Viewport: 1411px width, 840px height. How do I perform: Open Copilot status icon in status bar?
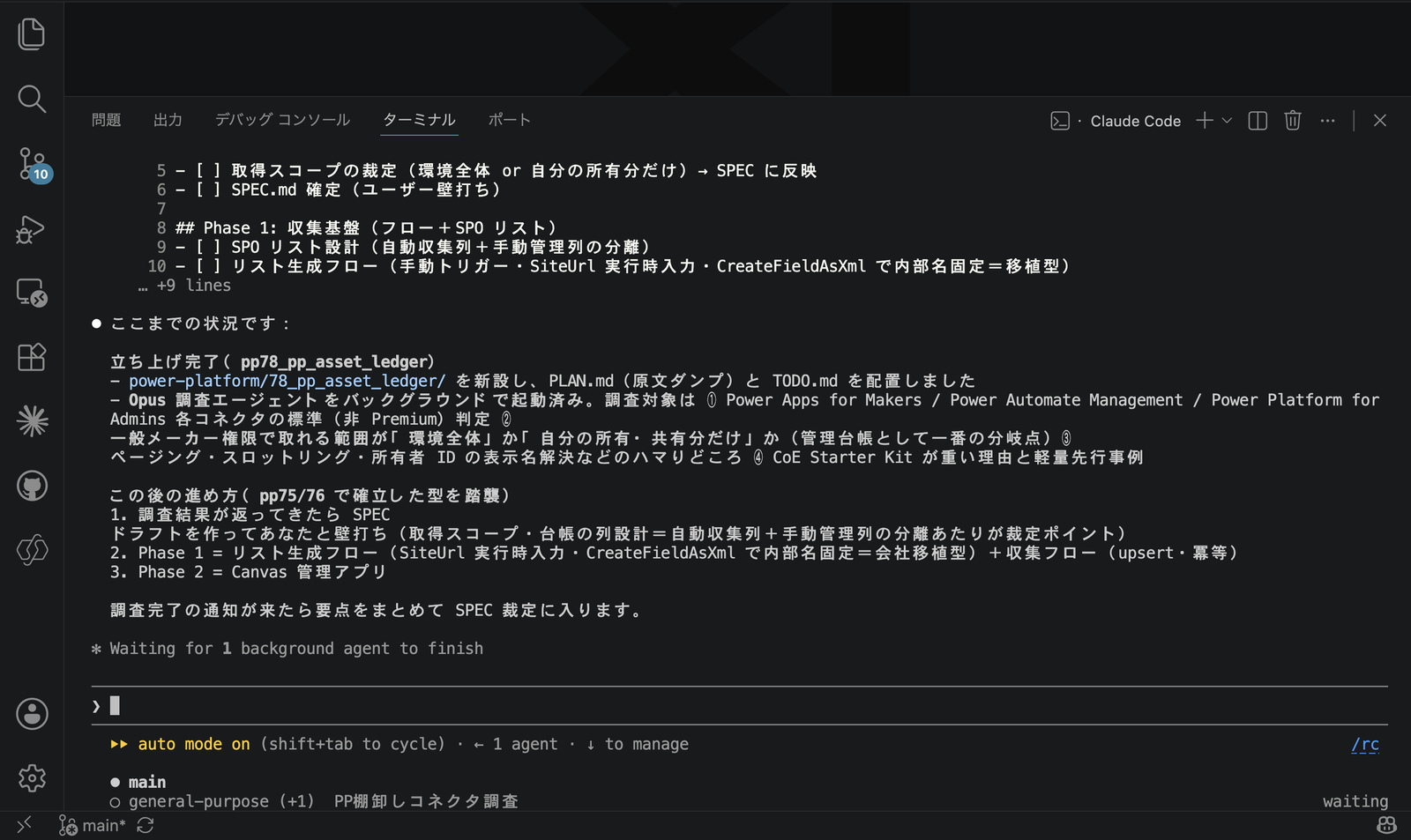(1386, 826)
